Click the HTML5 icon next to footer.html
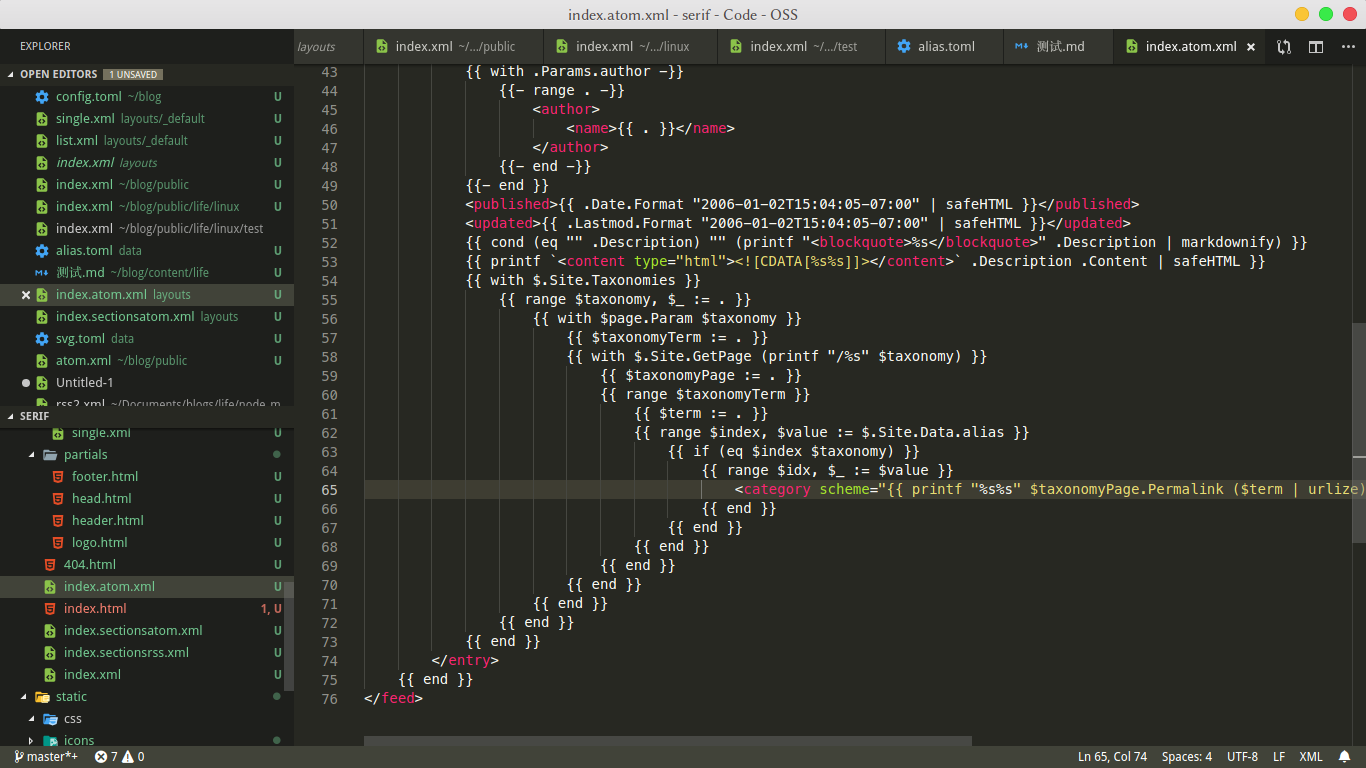This screenshot has height=768, width=1366. [x=57, y=477]
